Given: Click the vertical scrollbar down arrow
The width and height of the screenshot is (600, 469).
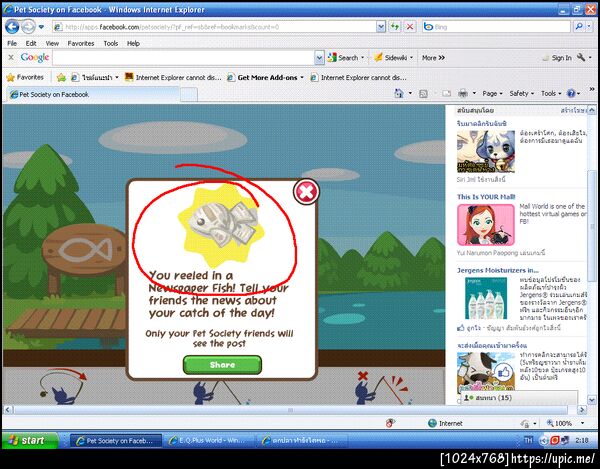Looking at the screenshot, I should pos(592,400).
